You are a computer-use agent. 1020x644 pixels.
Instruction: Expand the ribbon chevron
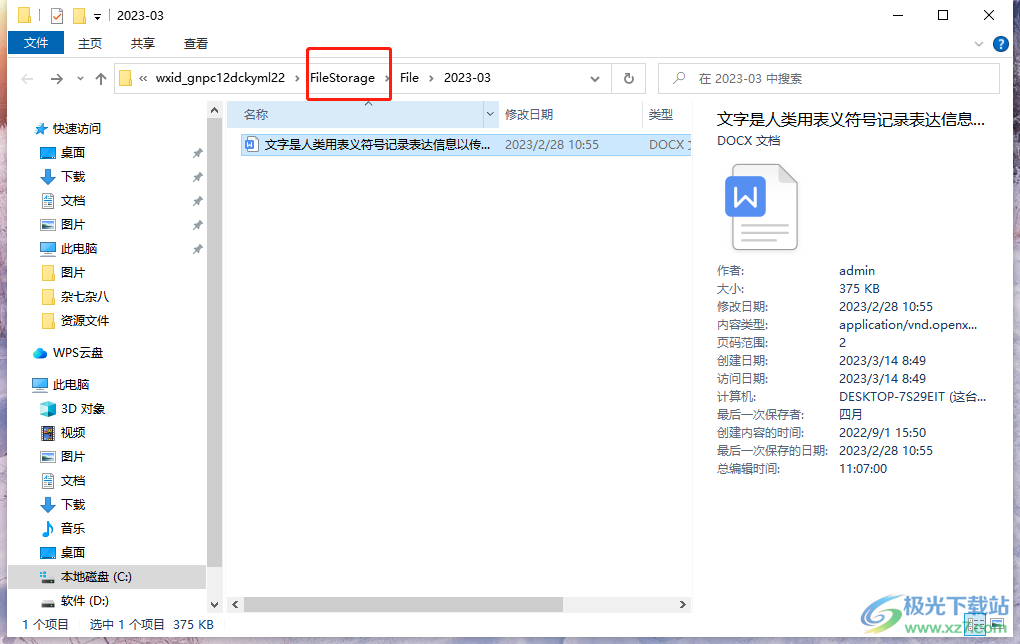tap(978, 44)
